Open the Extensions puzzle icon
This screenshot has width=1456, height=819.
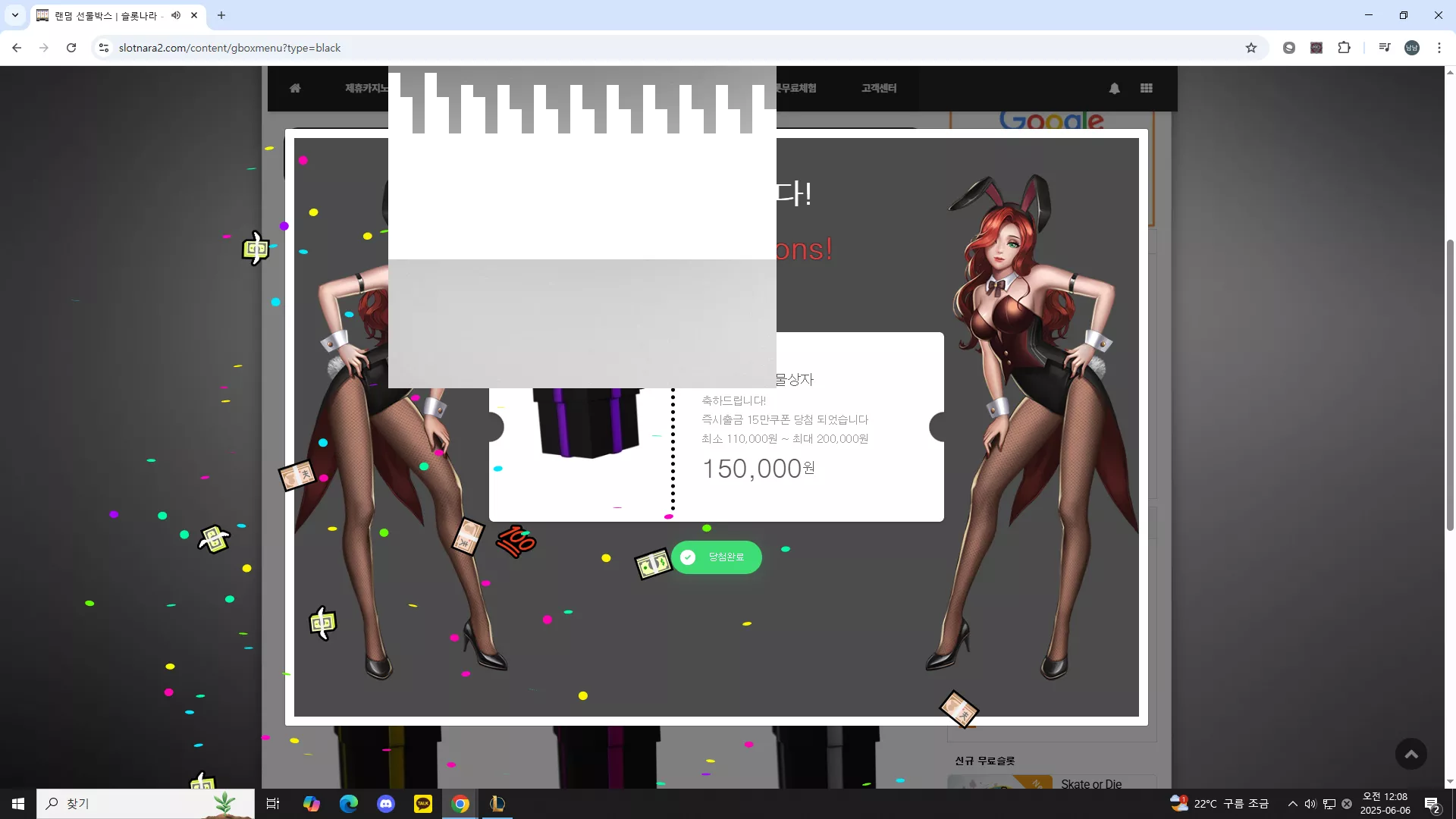pos(1344,48)
